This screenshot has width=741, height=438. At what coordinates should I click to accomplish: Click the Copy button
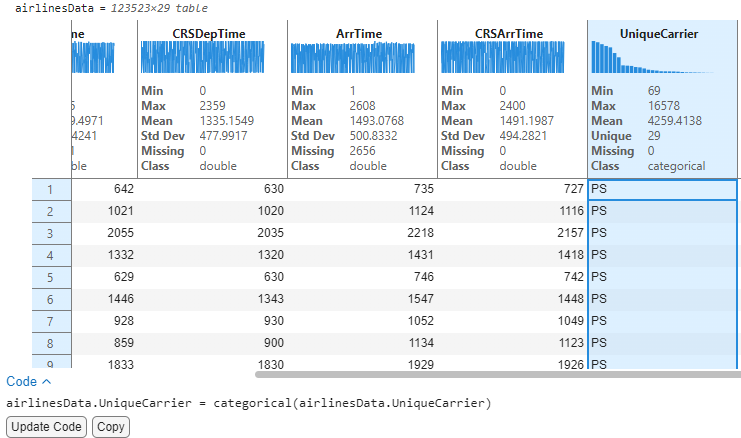click(110, 427)
